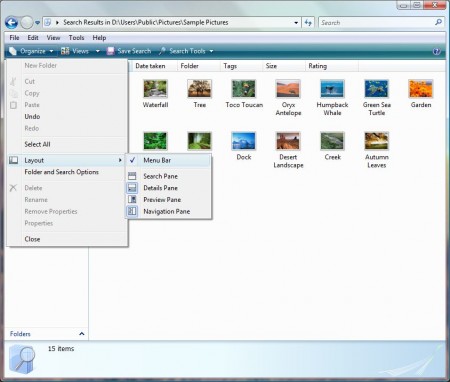Select the Green Sea Turtle thumbnail
Image resolution: width=450 pixels, height=382 pixels.
point(376,89)
